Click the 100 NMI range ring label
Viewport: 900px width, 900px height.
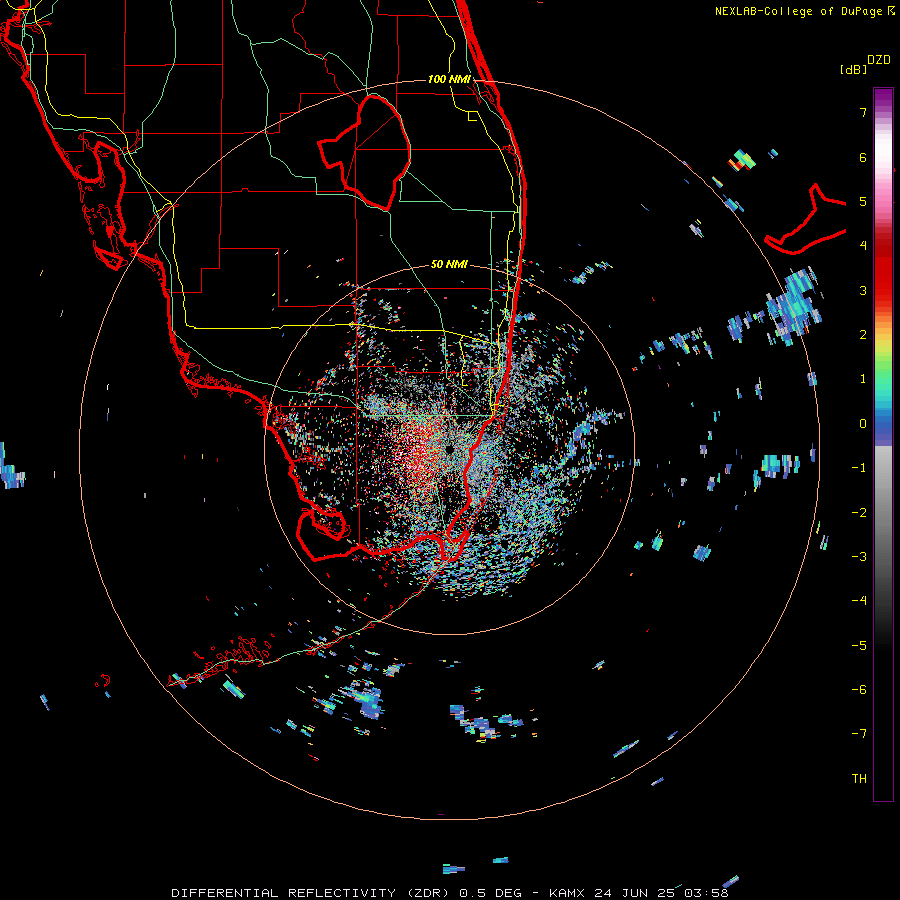449,79
